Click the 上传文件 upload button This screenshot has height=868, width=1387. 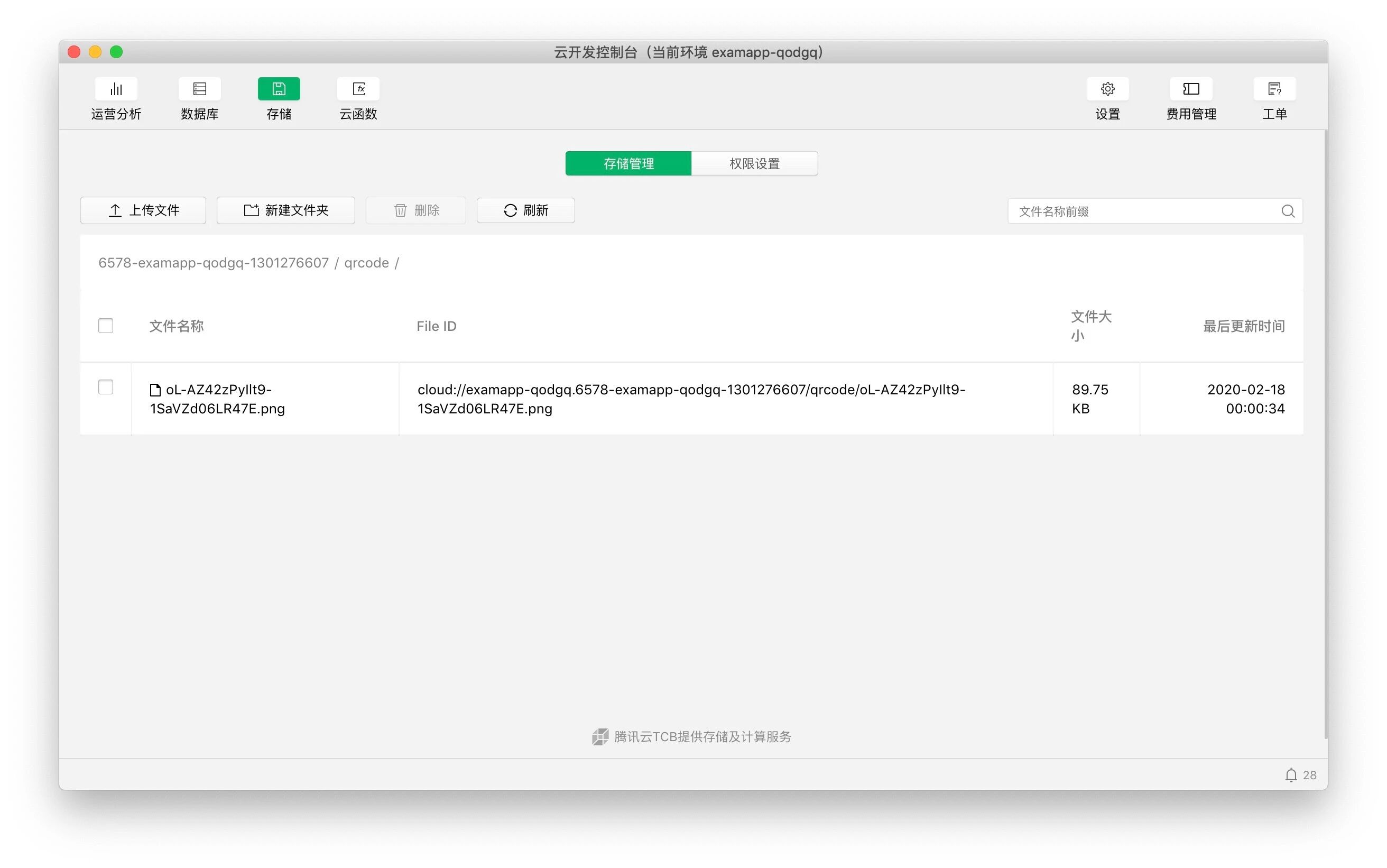point(143,210)
